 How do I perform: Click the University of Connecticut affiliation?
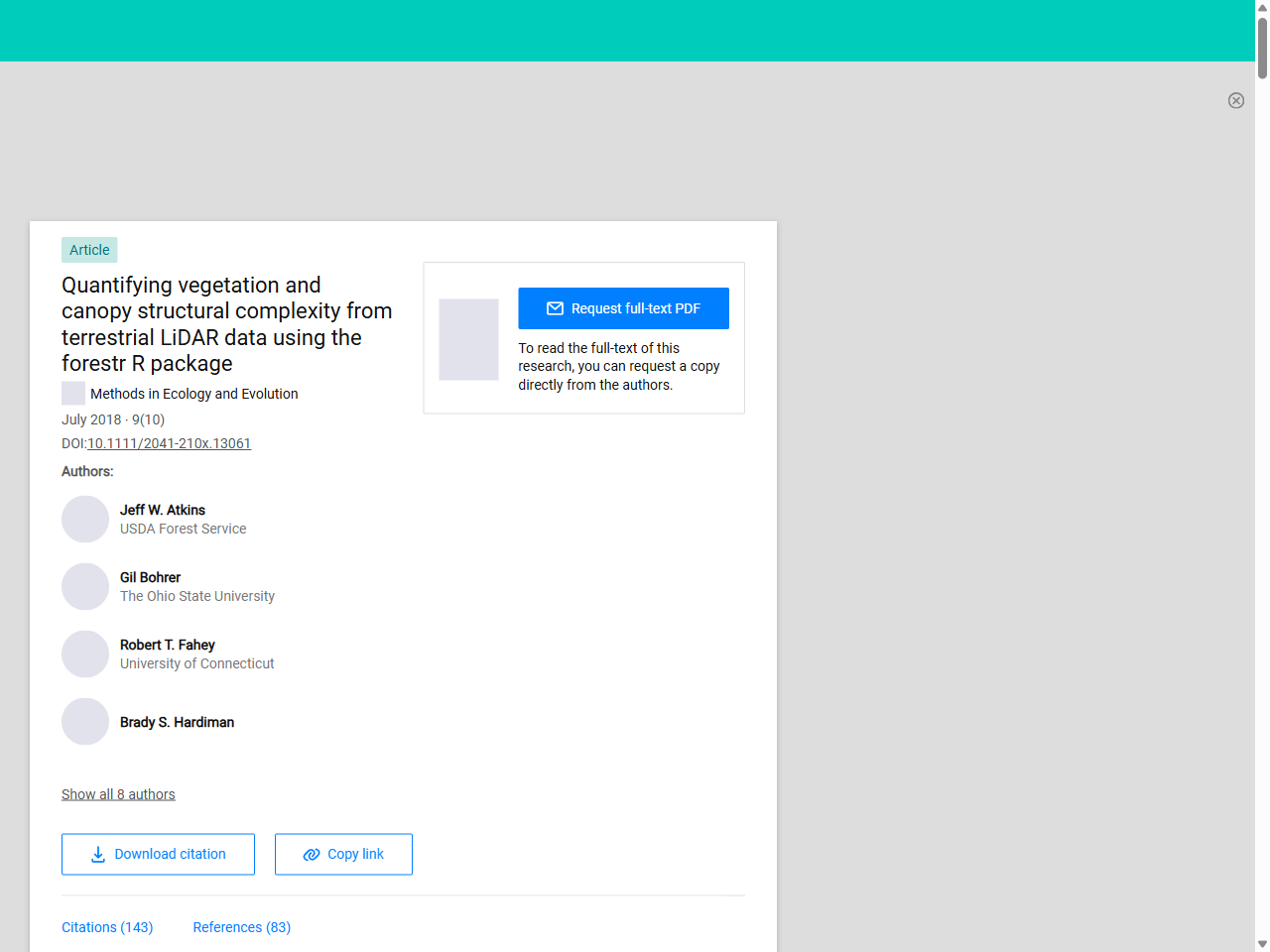tap(196, 663)
